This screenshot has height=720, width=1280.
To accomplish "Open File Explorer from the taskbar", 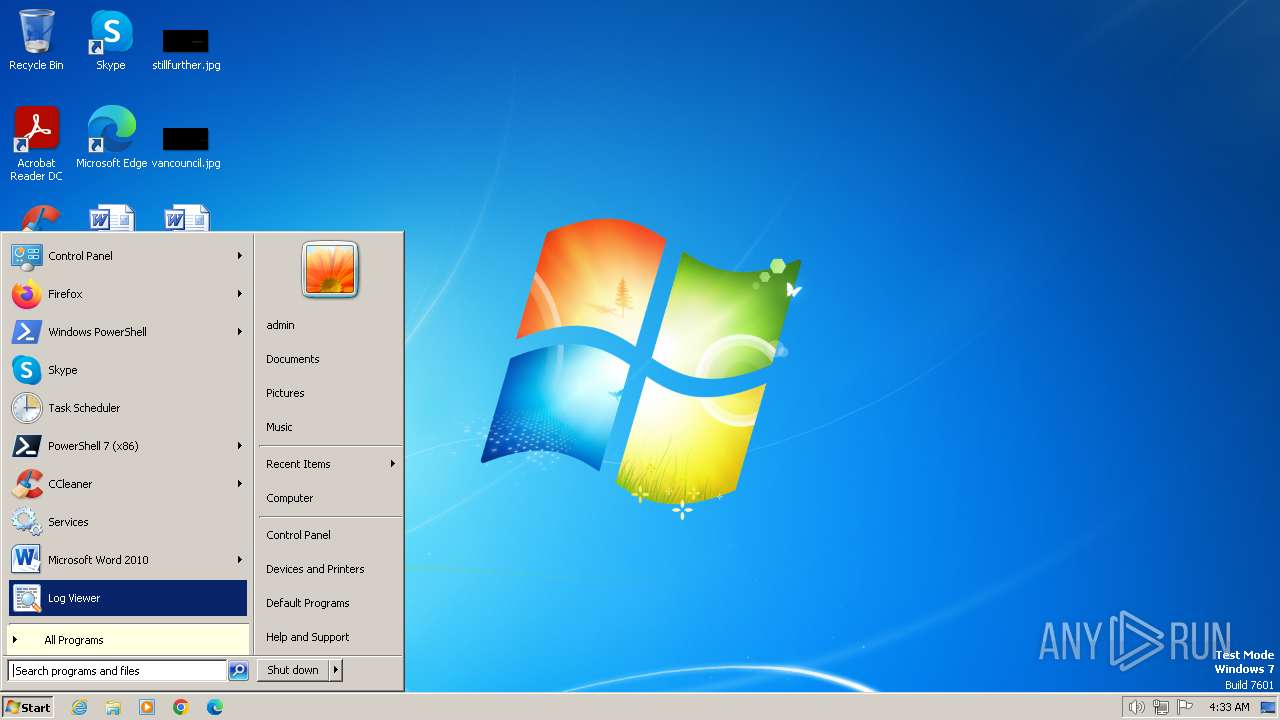I will 113,707.
